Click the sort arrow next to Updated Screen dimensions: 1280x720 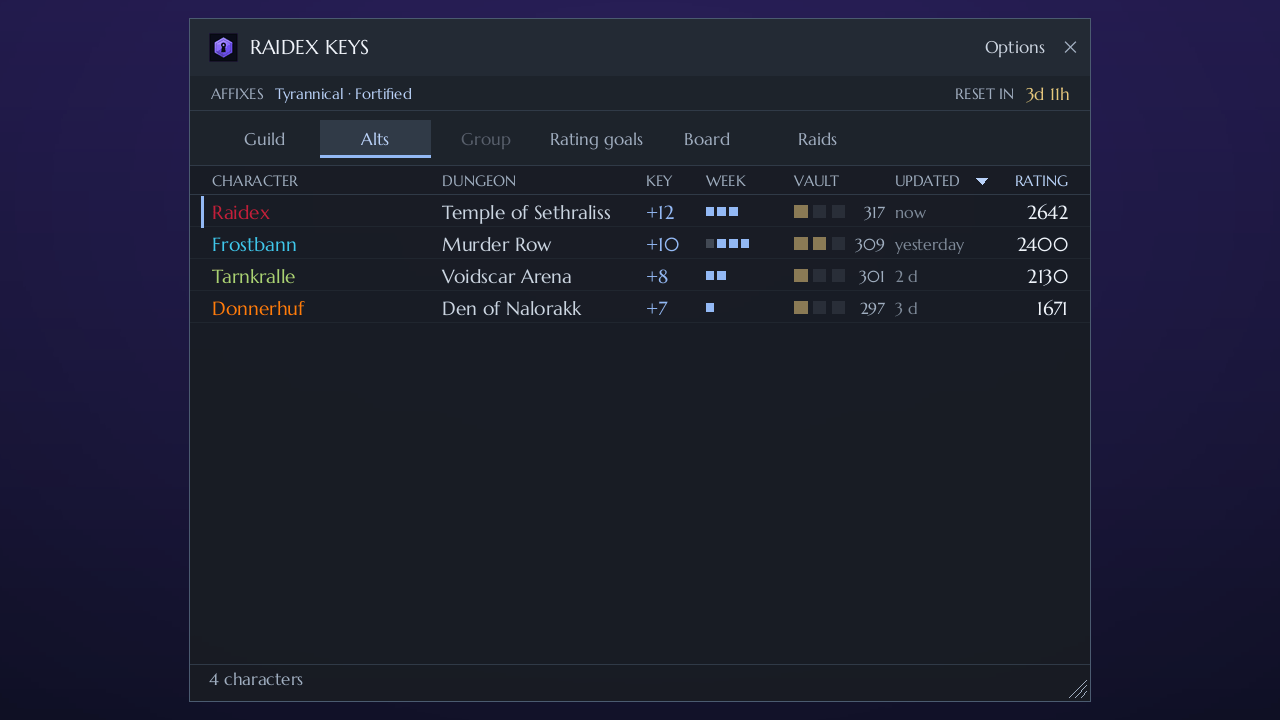(x=982, y=181)
